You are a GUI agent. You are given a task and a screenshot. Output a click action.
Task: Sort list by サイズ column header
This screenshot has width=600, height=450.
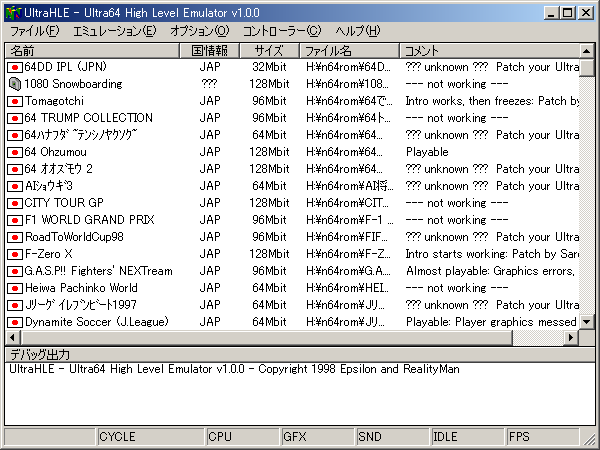coord(268,50)
